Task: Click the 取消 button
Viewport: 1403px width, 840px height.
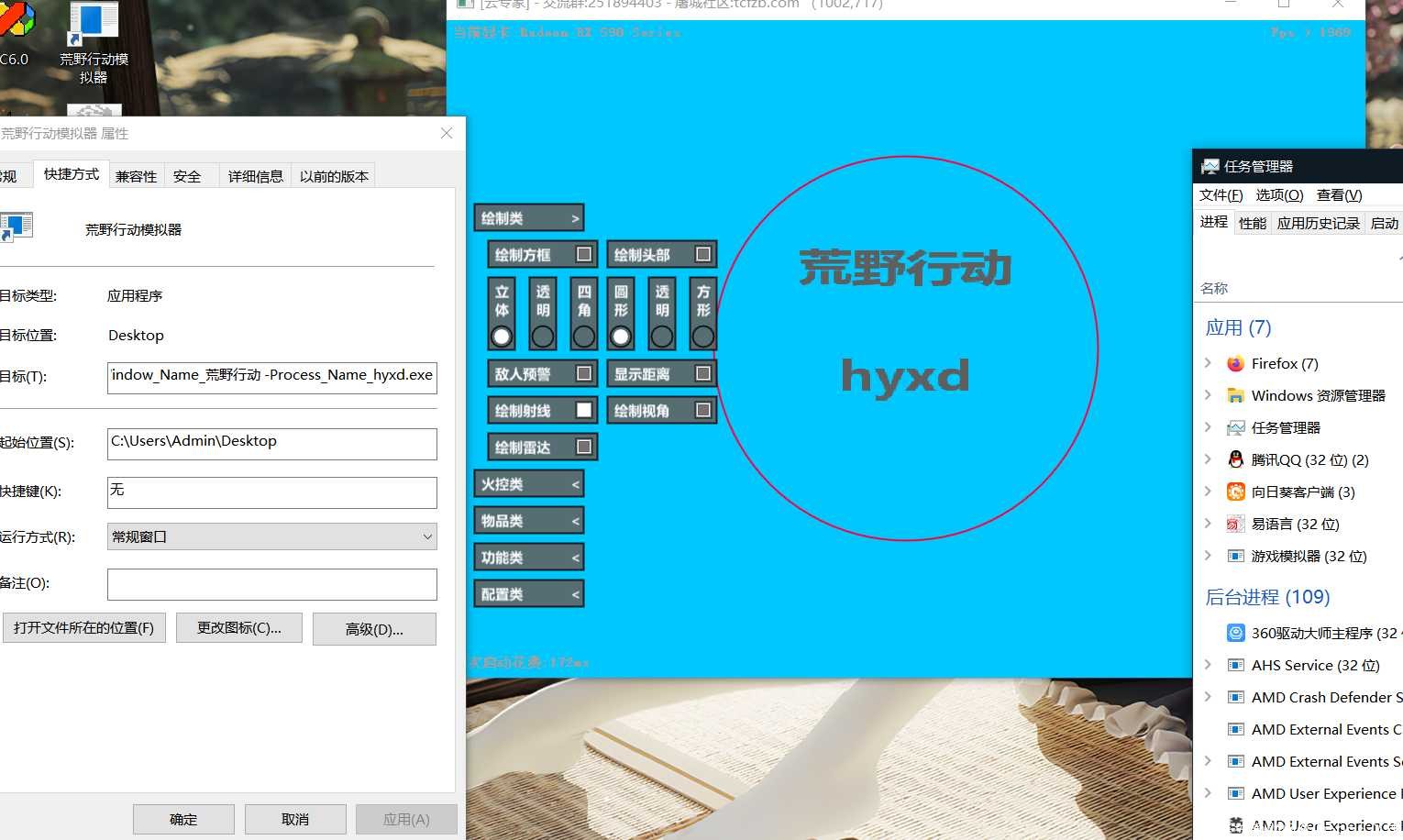Action: 295,819
